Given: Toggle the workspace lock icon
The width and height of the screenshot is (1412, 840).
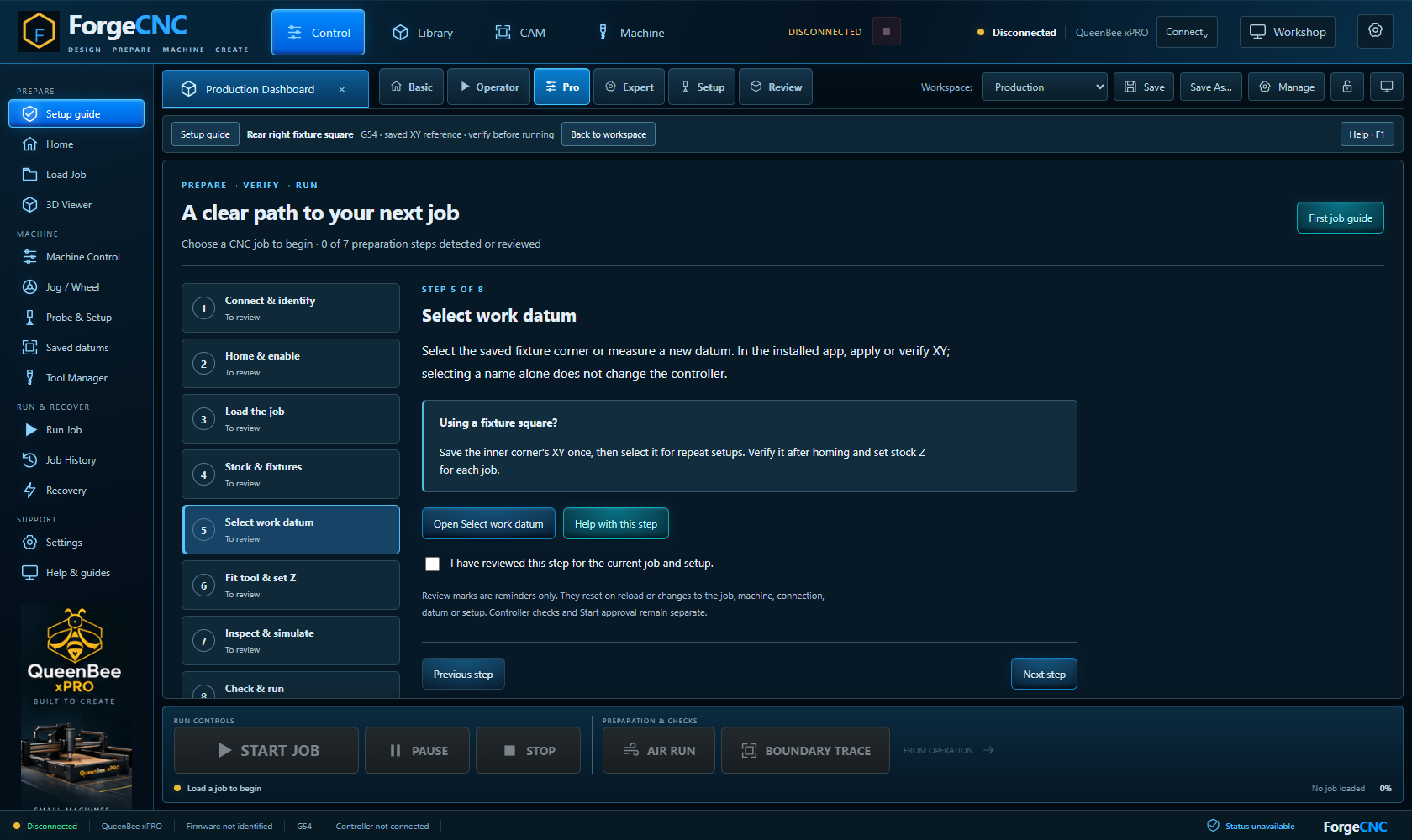Looking at the screenshot, I should click(x=1347, y=87).
